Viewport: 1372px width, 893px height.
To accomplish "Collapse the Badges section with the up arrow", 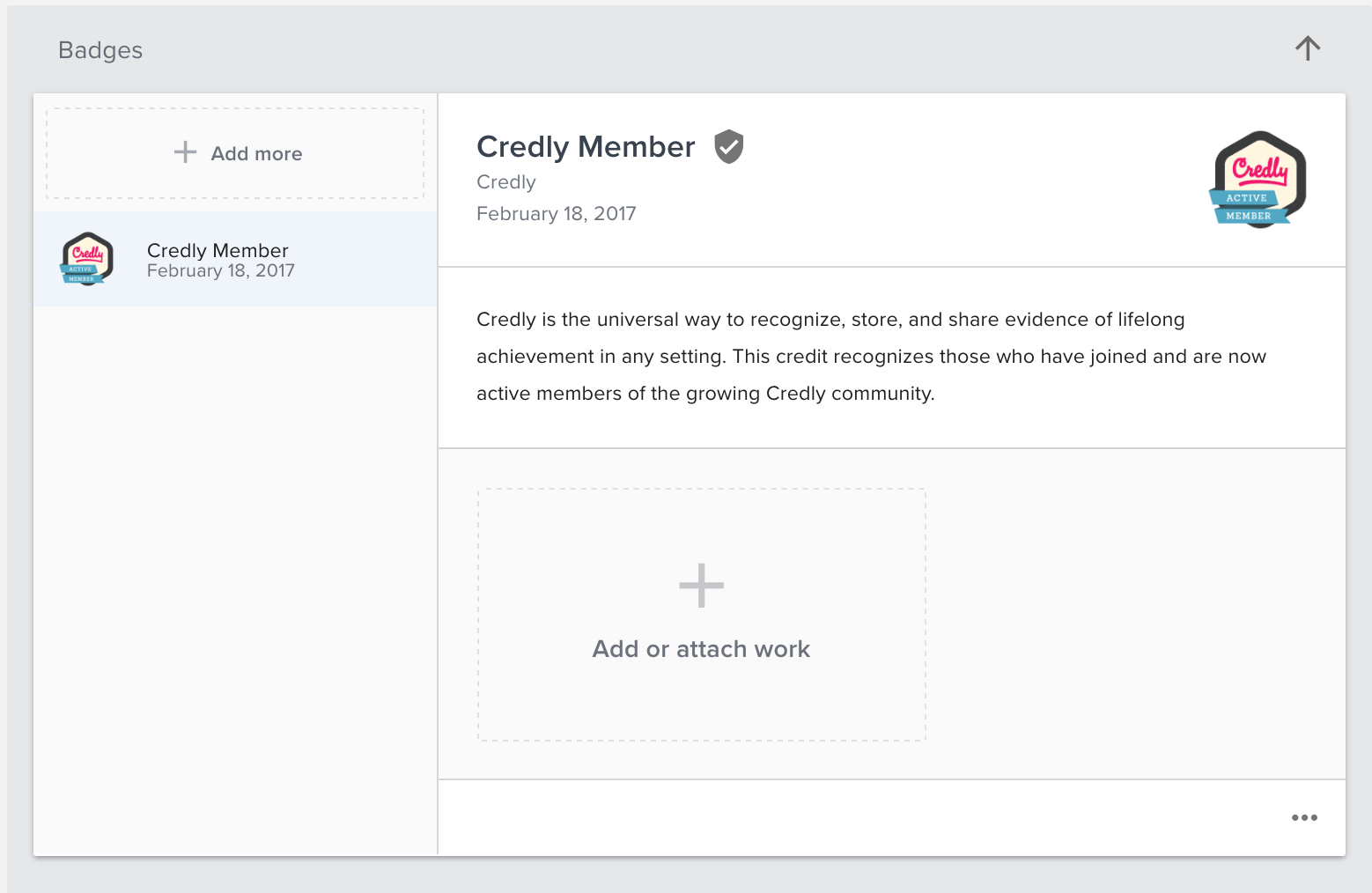I will click(1308, 48).
